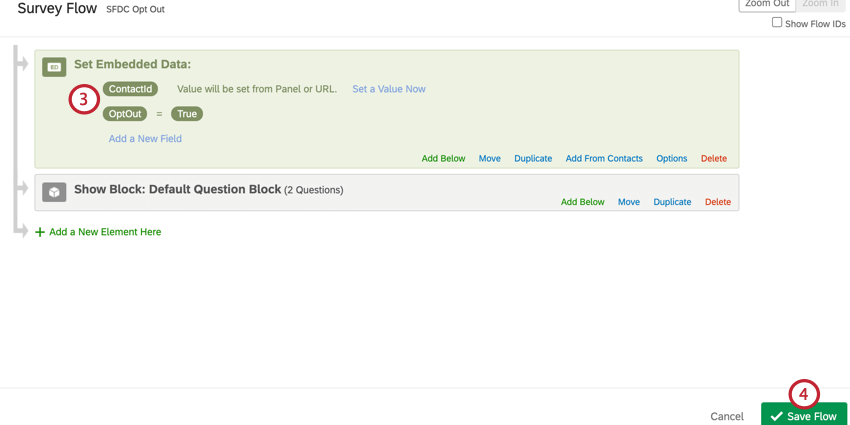Click the Zoom In button
Screen dimensions: 850x425
tap(820, 5)
